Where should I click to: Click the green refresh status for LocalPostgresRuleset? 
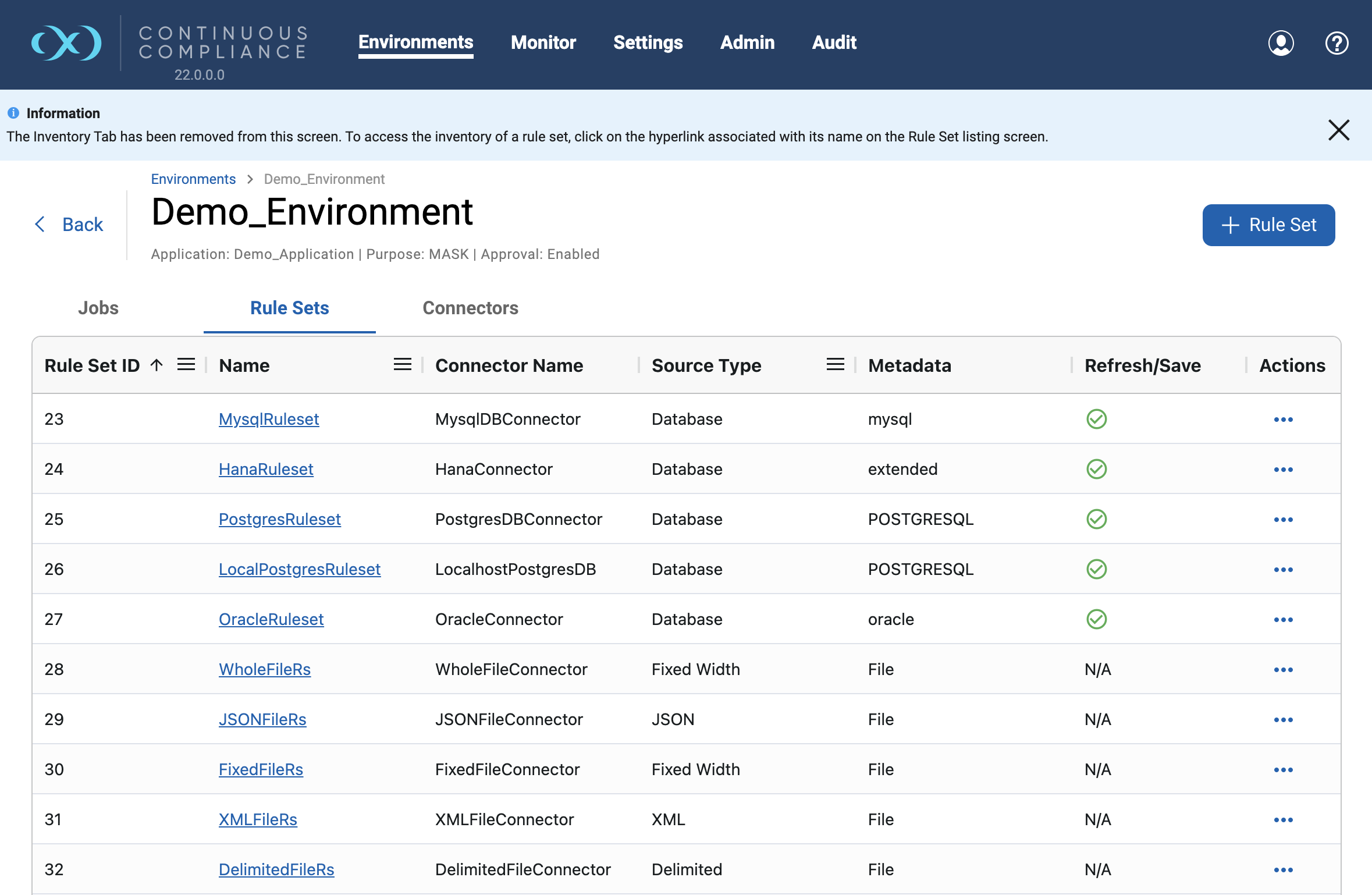tap(1096, 569)
